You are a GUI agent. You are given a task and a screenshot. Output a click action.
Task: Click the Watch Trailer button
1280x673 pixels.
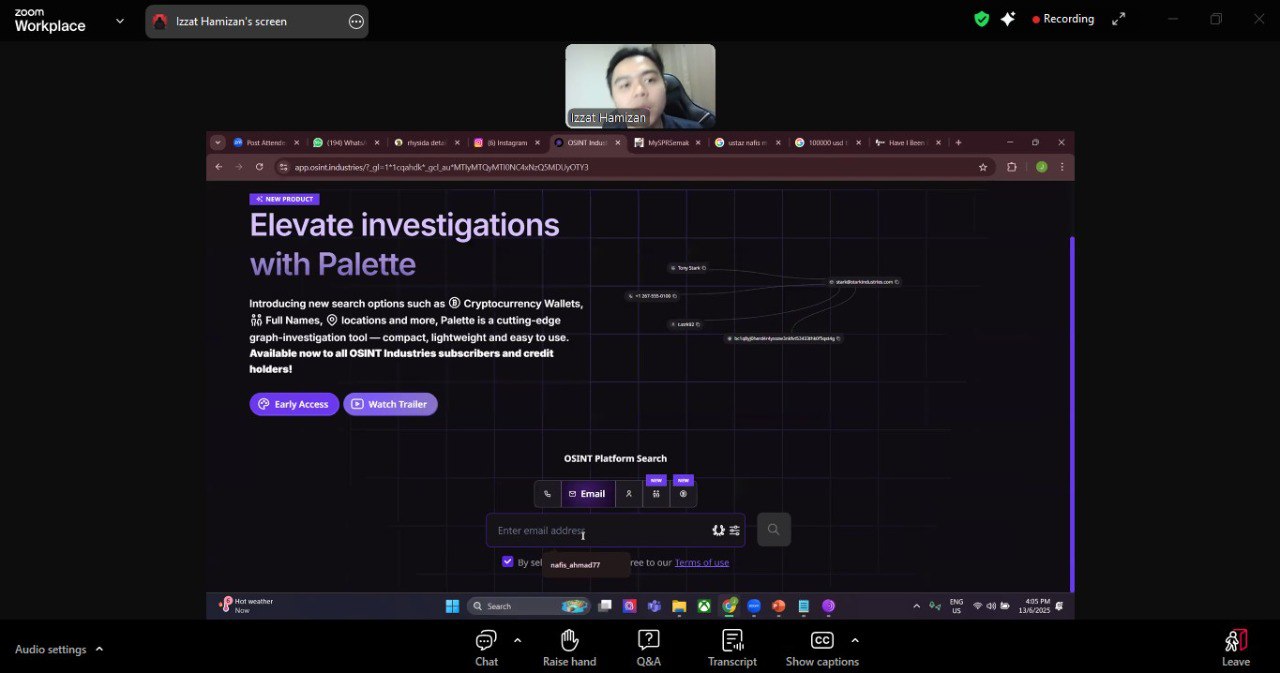click(390, 404)
